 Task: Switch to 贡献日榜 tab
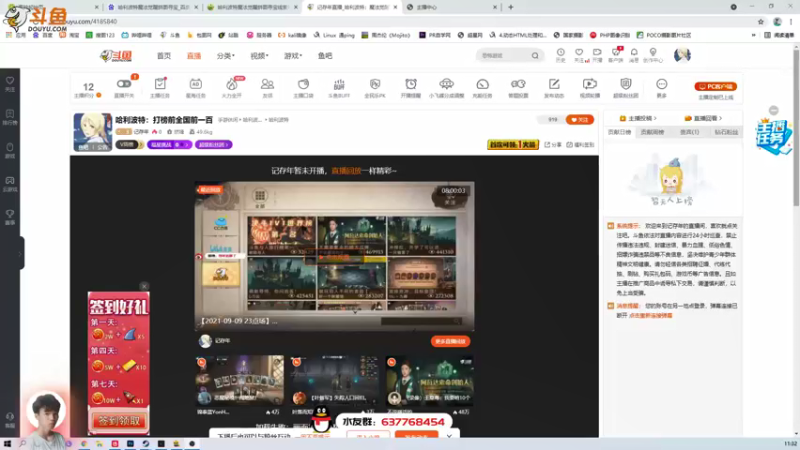pyautogui.click(x=619, y=132)
